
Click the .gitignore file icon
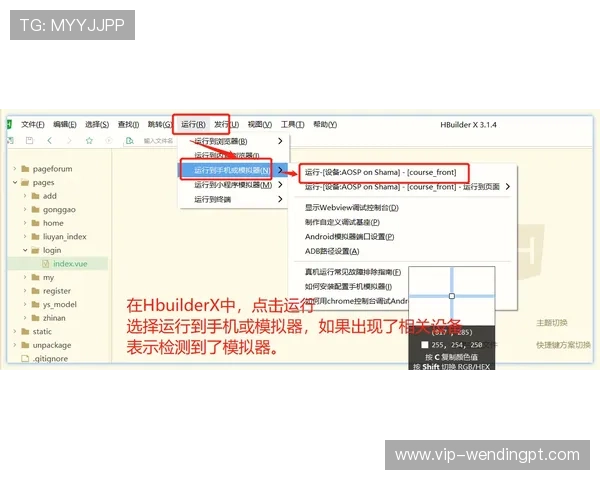(25, 359)
